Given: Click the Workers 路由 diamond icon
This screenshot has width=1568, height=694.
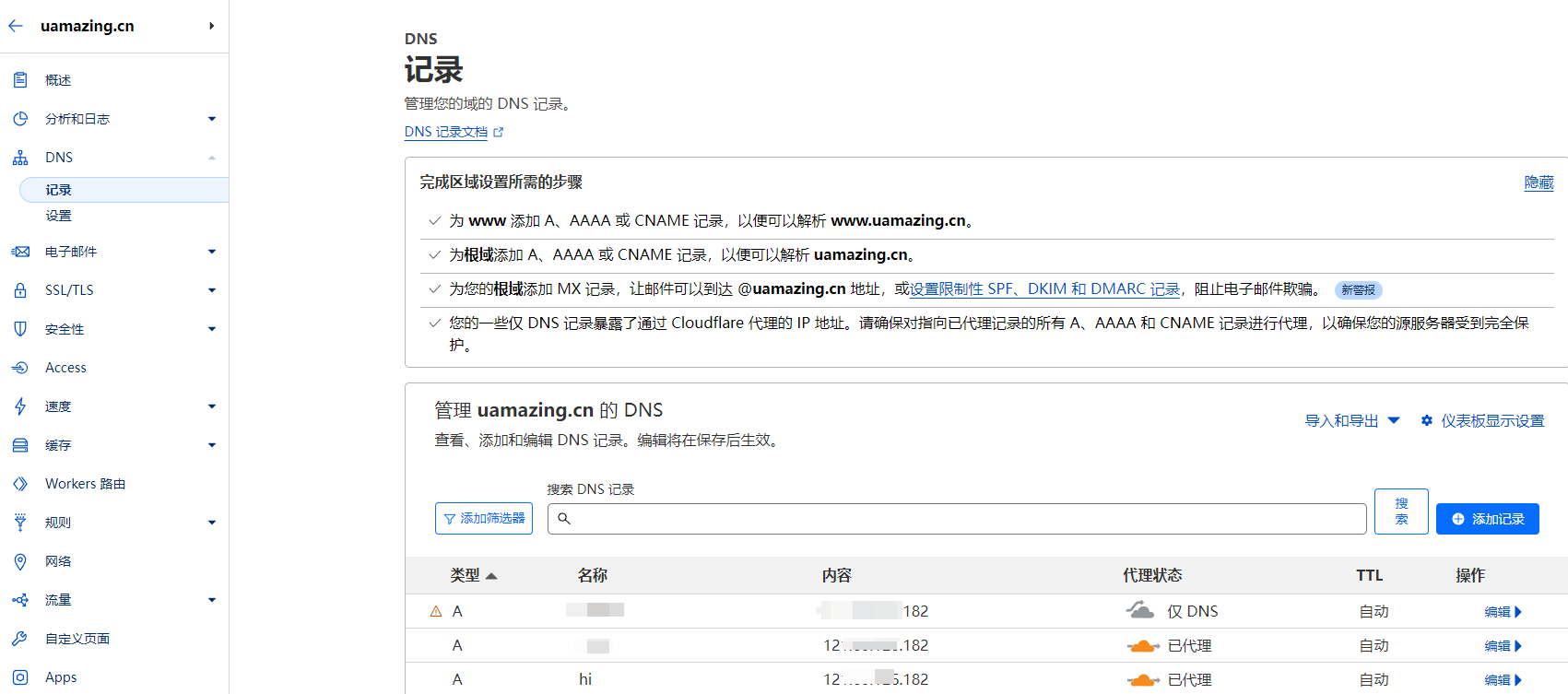Looking at the screenshot, I should pyautogui.click(x=20, y=484).
